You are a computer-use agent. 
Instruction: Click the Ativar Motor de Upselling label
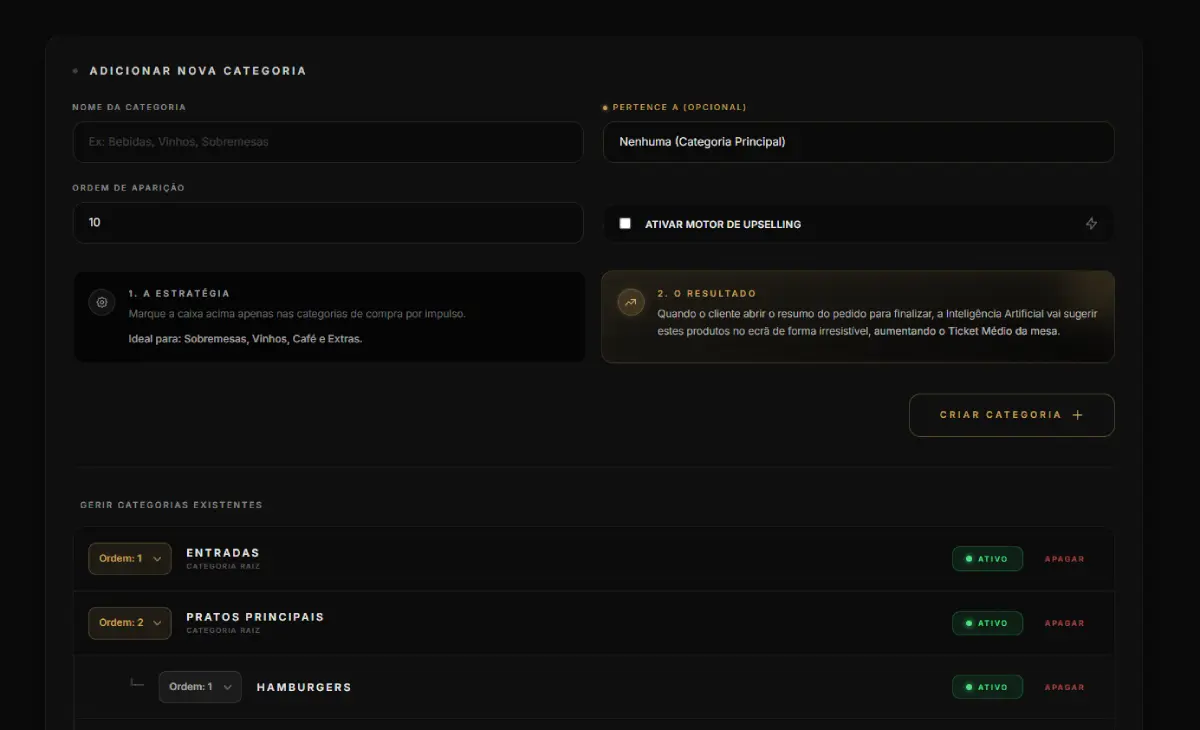723,224
